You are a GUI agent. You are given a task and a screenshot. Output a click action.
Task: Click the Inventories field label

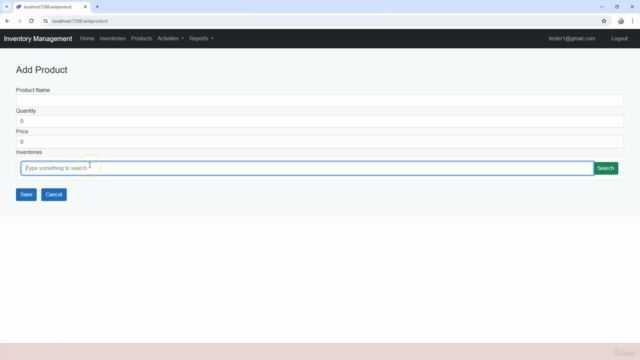tap(29, 152)
